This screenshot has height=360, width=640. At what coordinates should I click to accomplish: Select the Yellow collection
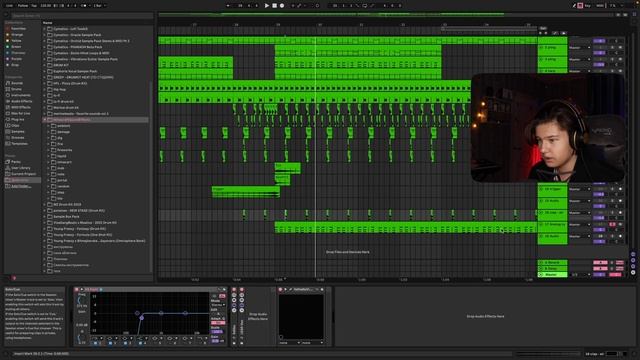coord(16,41)
